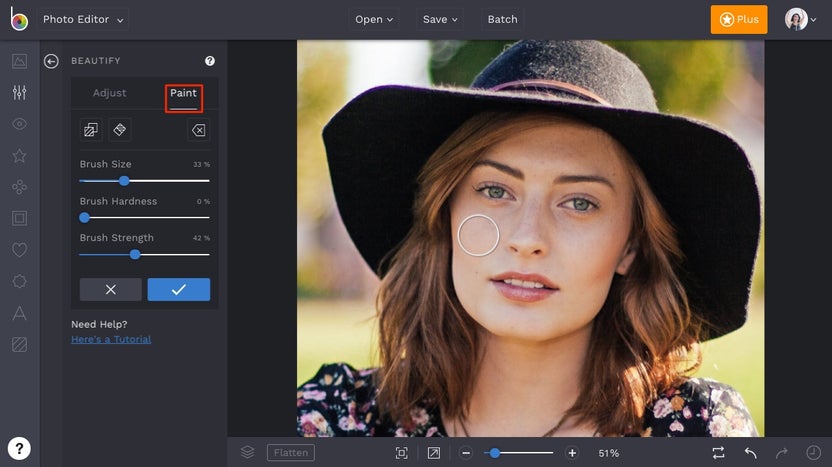Click the undo arrow in bottom bar

pyautogui.click(x=750, y=453)
